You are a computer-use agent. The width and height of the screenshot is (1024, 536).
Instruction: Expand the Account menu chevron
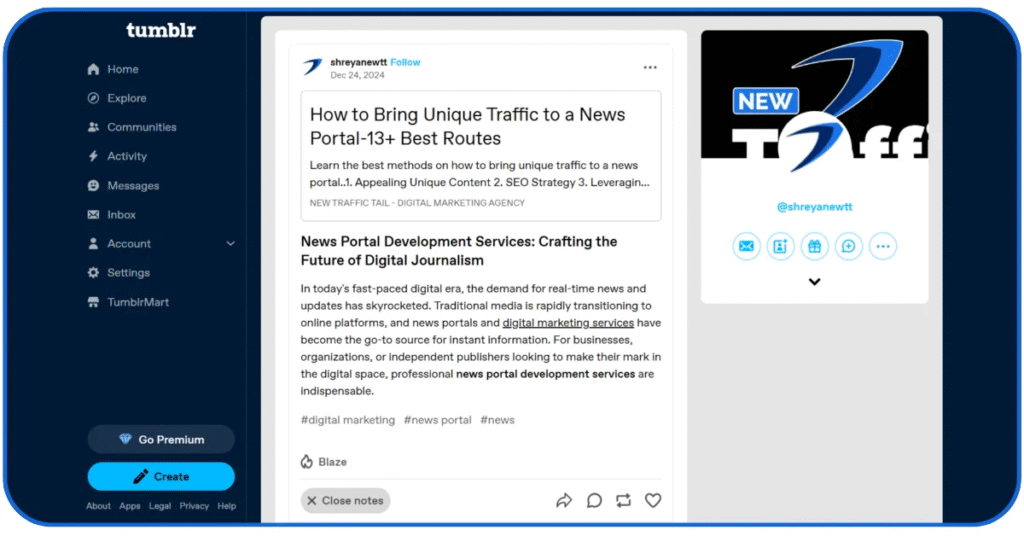[231, 244]
